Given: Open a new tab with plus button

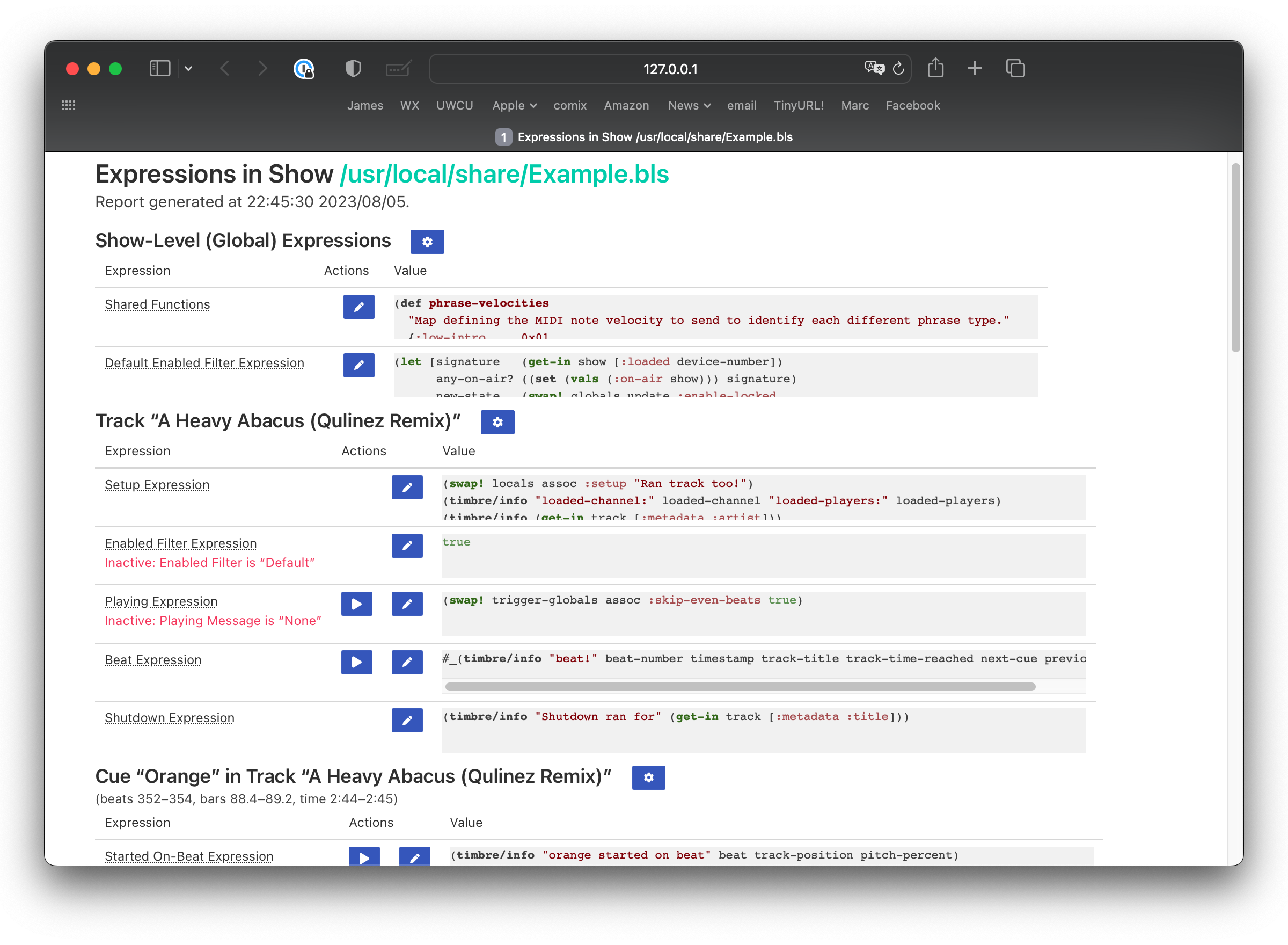Looking at the screenshot, I should point(974,69).
